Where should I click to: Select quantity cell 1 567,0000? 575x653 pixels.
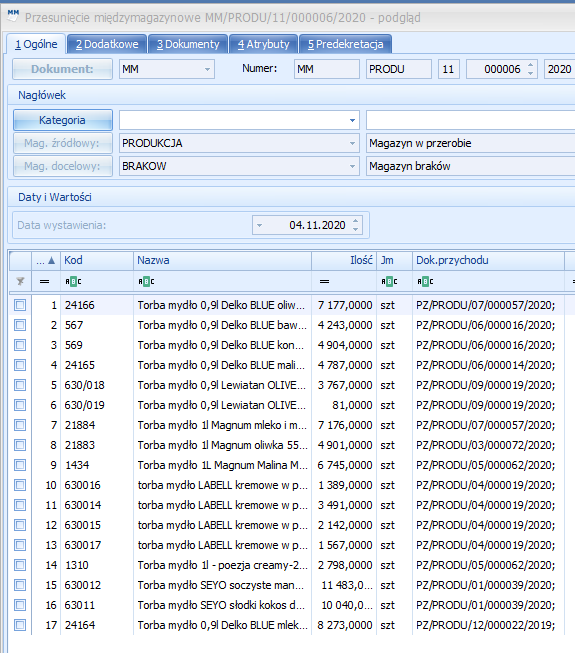click(344, 545)
